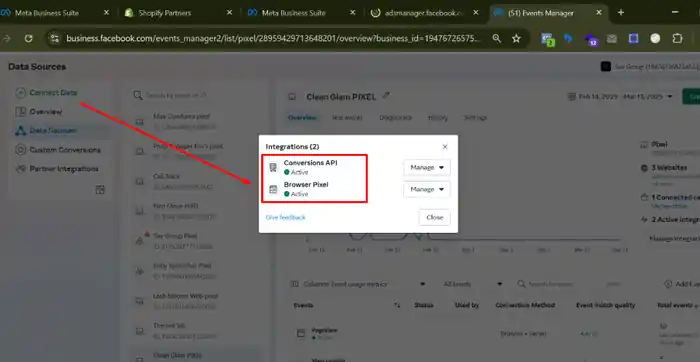Click the magnifier icon in the pixel search box
This screenshot has height=362, width=700.
click(138, 95)
